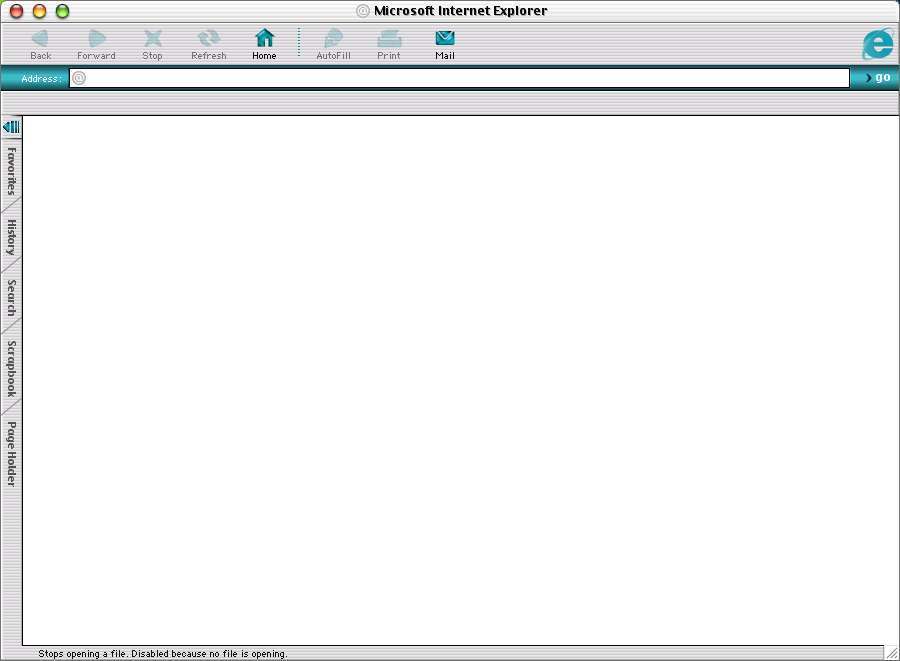900x661 pixels.
Task: Open the History side tab
Action: (11, 237)
